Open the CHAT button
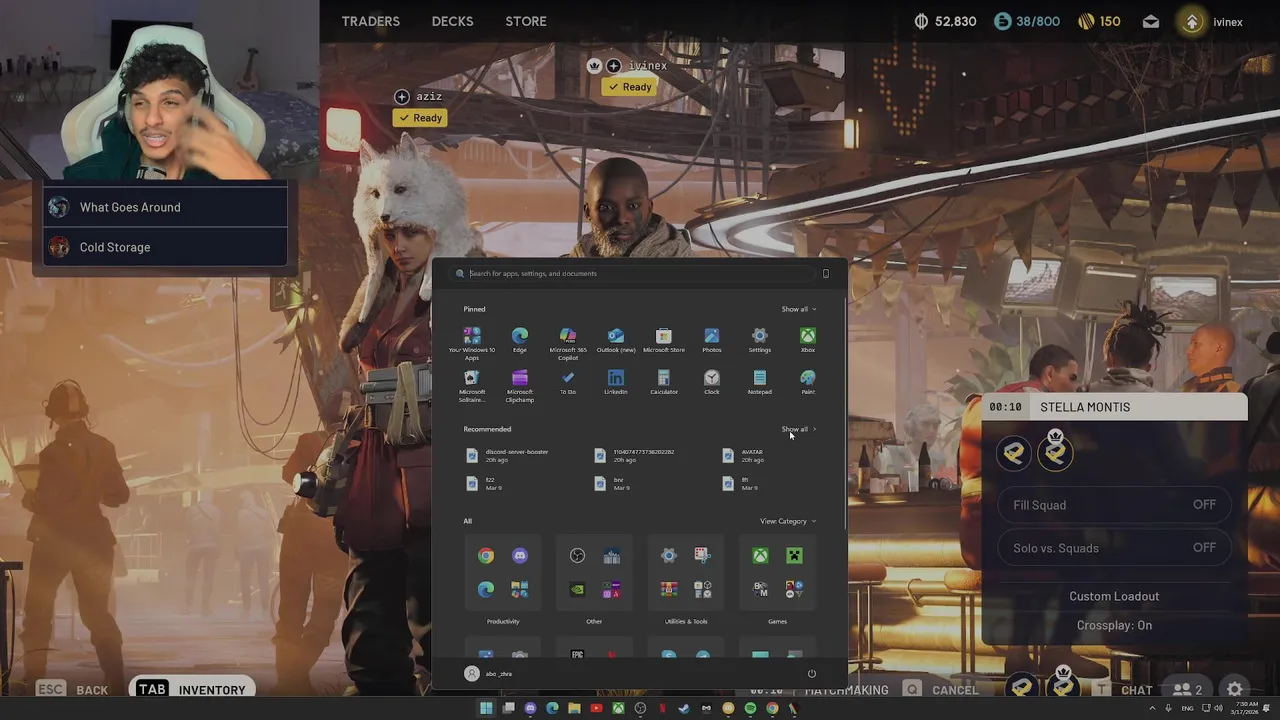The image size is (1280, 720). [1124, 690]
